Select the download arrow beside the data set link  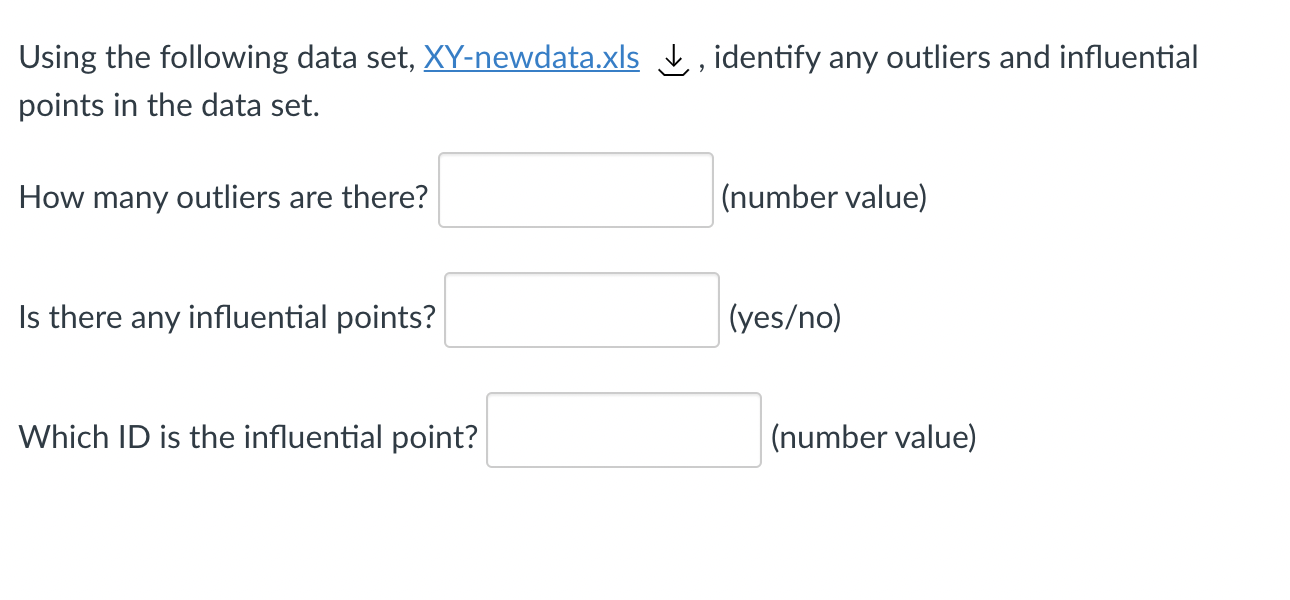[x=672, y=60]
